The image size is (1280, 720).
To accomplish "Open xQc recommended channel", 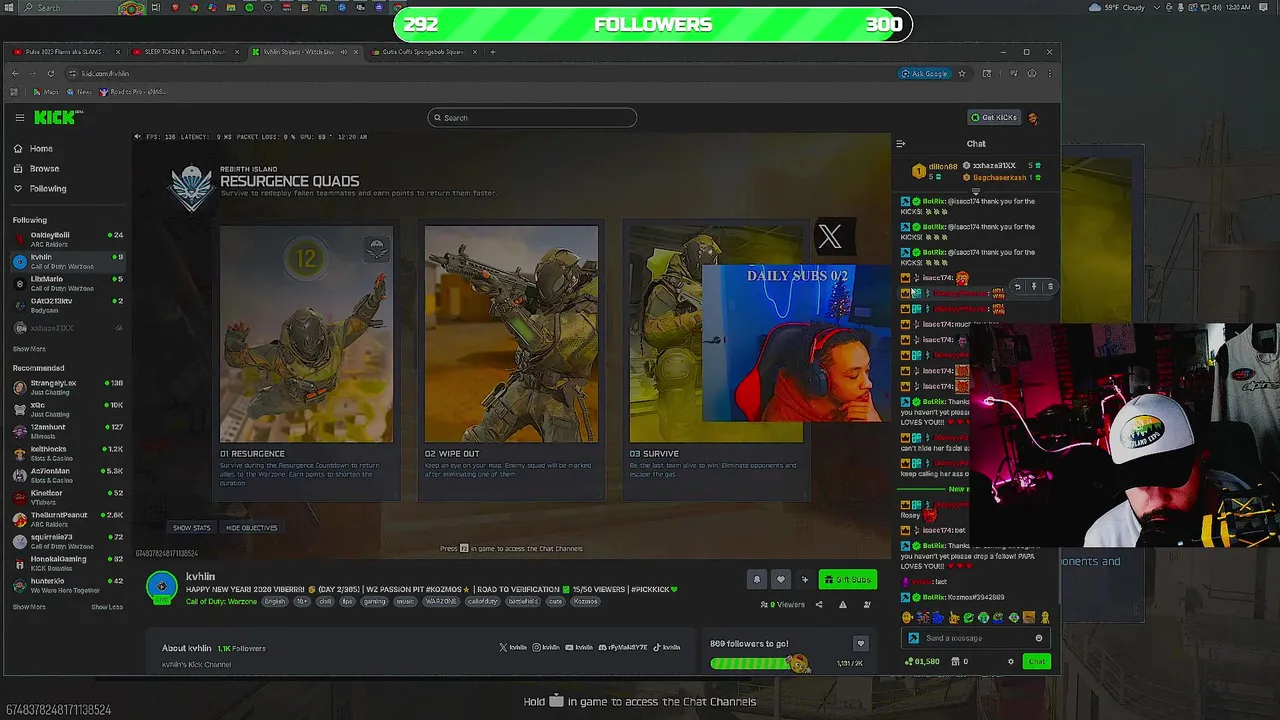I will (67, 409).
